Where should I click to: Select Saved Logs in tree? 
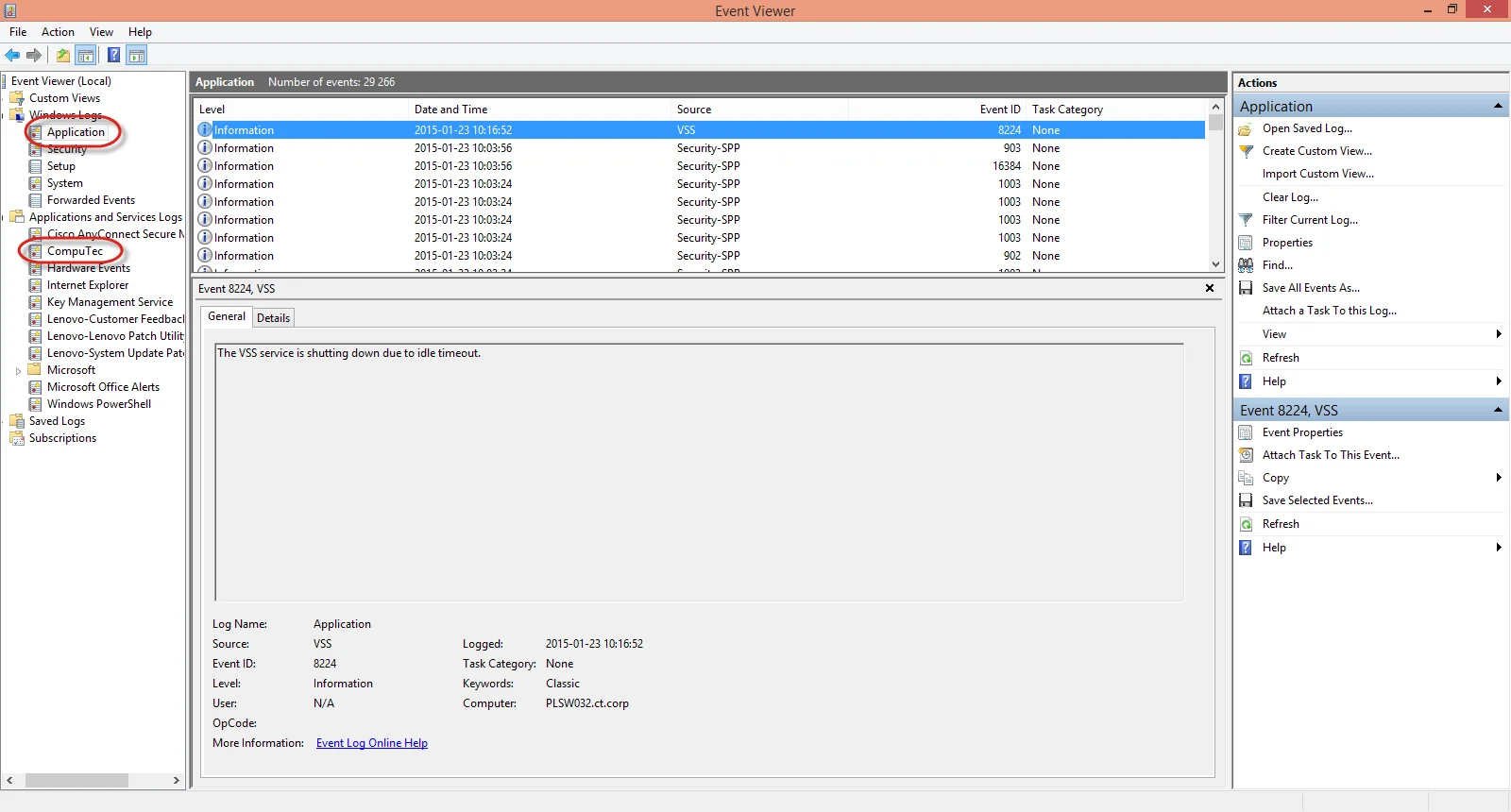pos(57,421)
